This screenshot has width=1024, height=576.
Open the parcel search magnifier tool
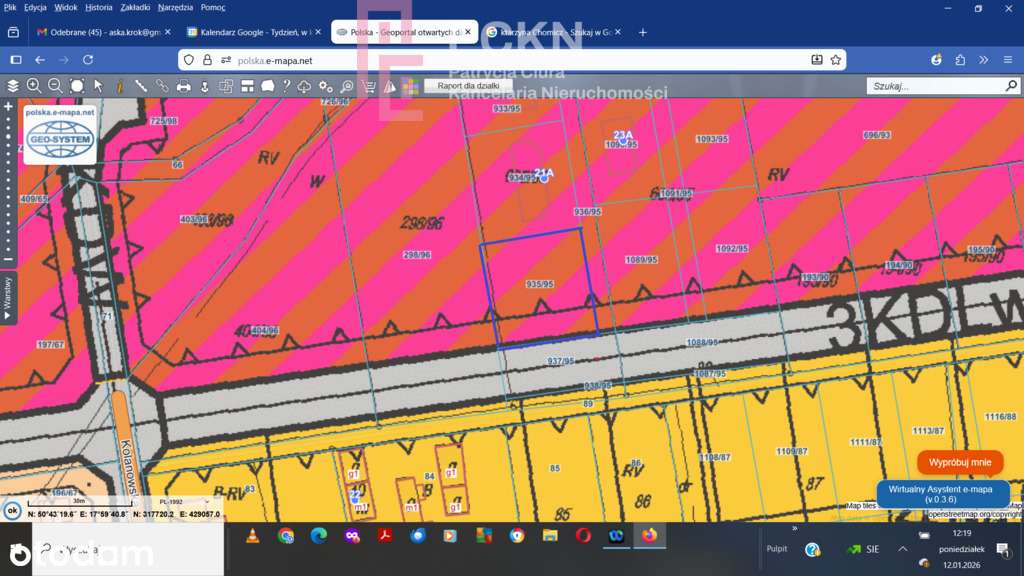coord(347,86)
